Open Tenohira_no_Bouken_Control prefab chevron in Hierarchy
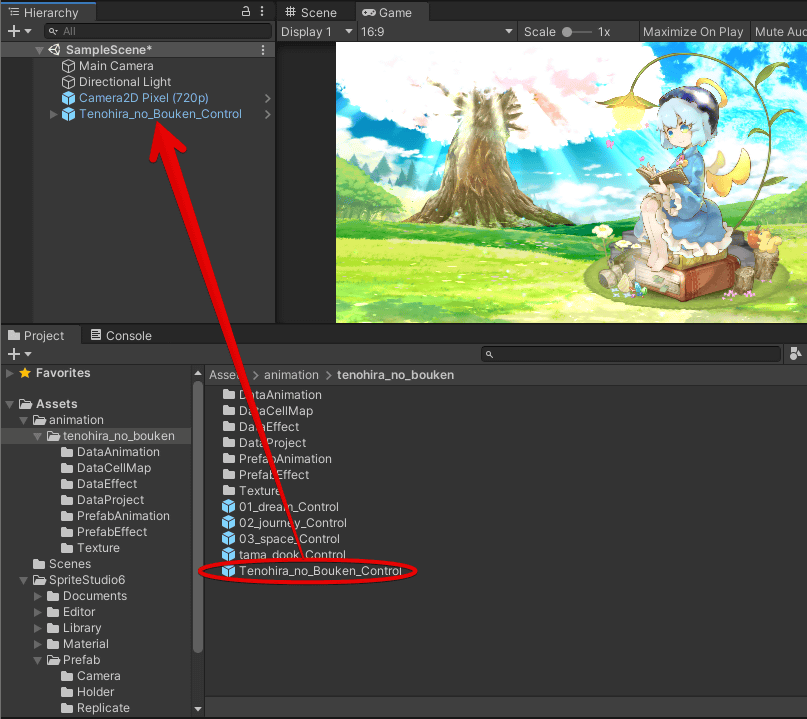 [268, 114]
